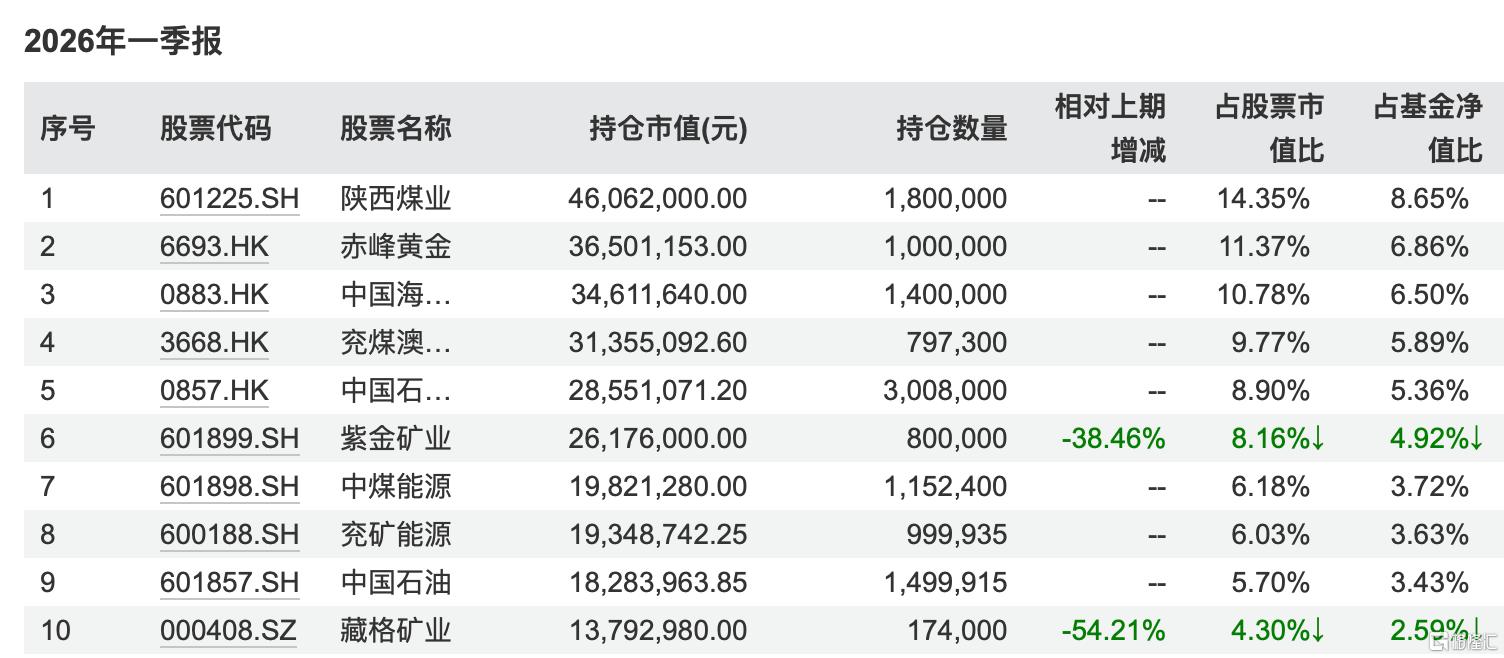Click the down arrow beside 8.16%
1504x658 pixels.
coord(1317,438)
